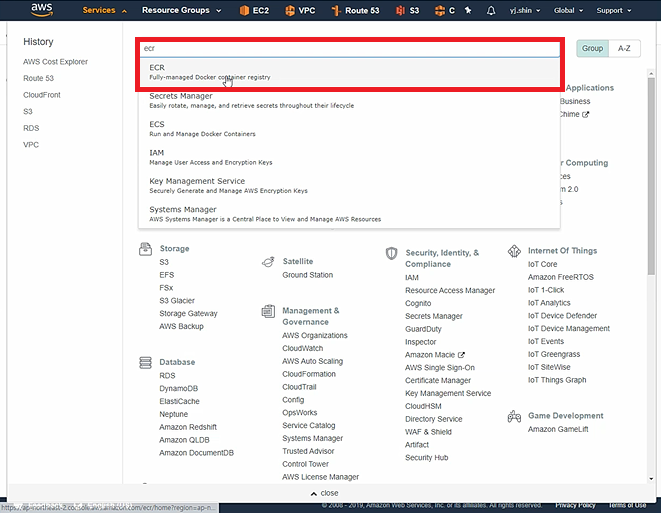Click external link icon next to Chime

click(586, 114)
